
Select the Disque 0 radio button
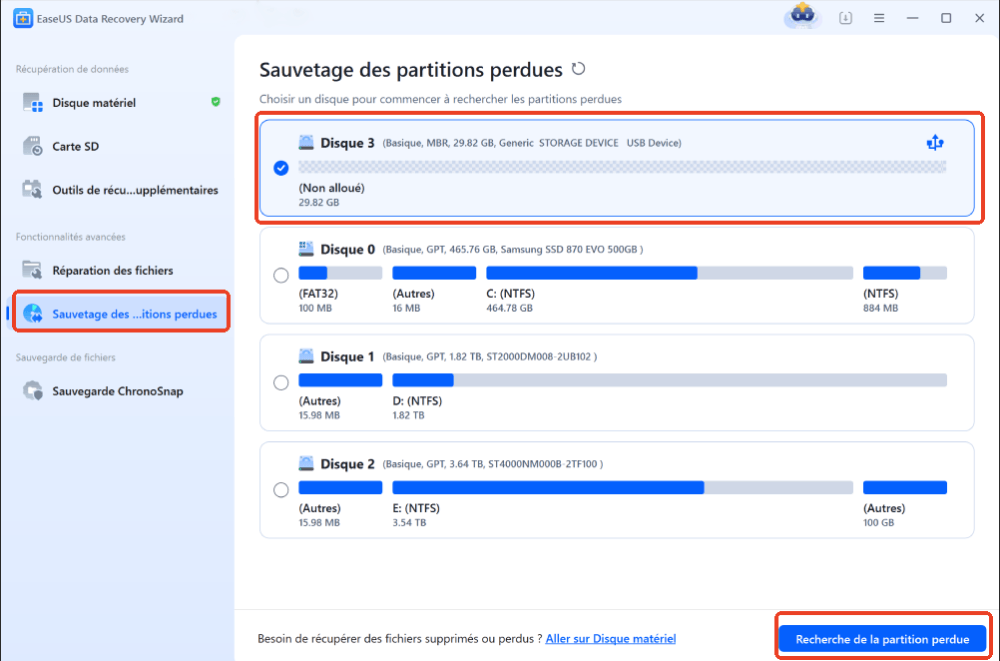point(281,276)
